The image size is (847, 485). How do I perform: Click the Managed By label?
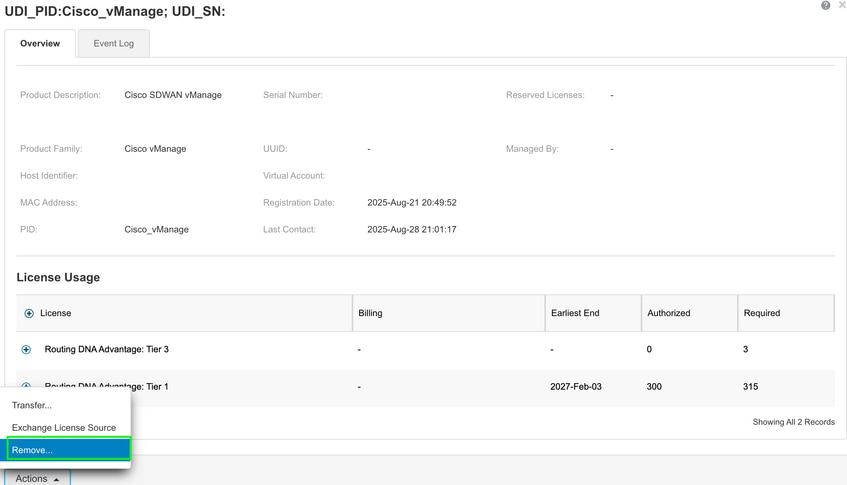coord(532,149)
